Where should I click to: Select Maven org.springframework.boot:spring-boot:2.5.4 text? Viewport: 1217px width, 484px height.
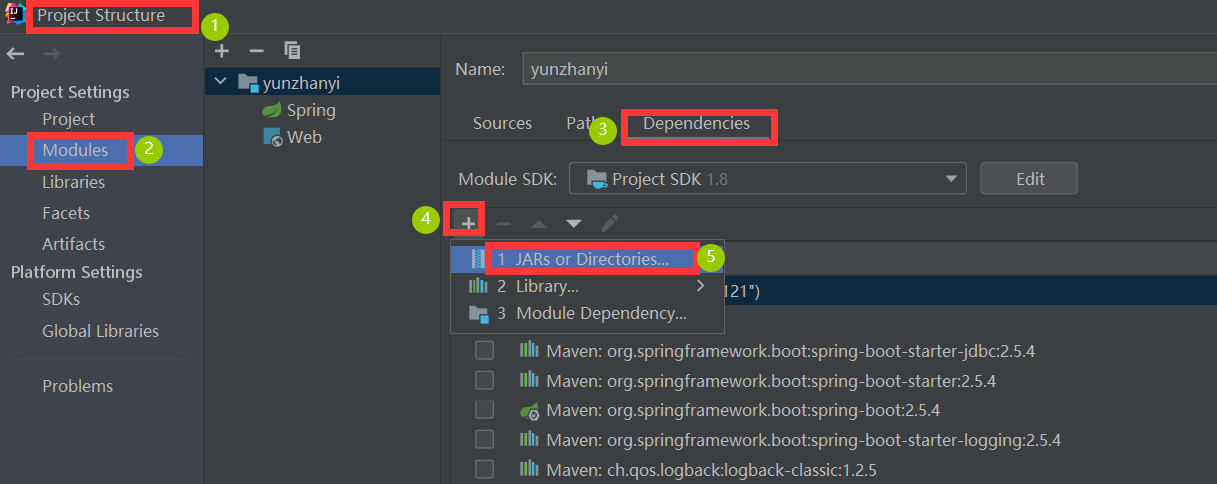[743, 410]
